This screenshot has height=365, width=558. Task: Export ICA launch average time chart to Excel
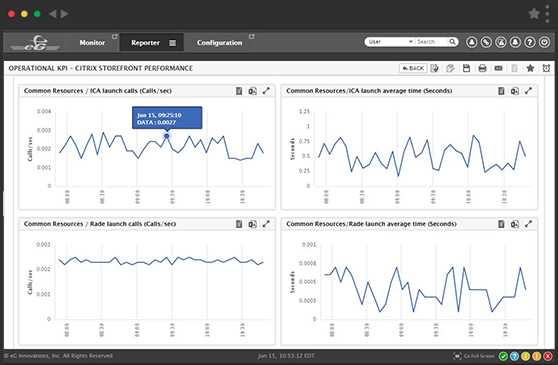pyautogui.click(x=515, y=91)
